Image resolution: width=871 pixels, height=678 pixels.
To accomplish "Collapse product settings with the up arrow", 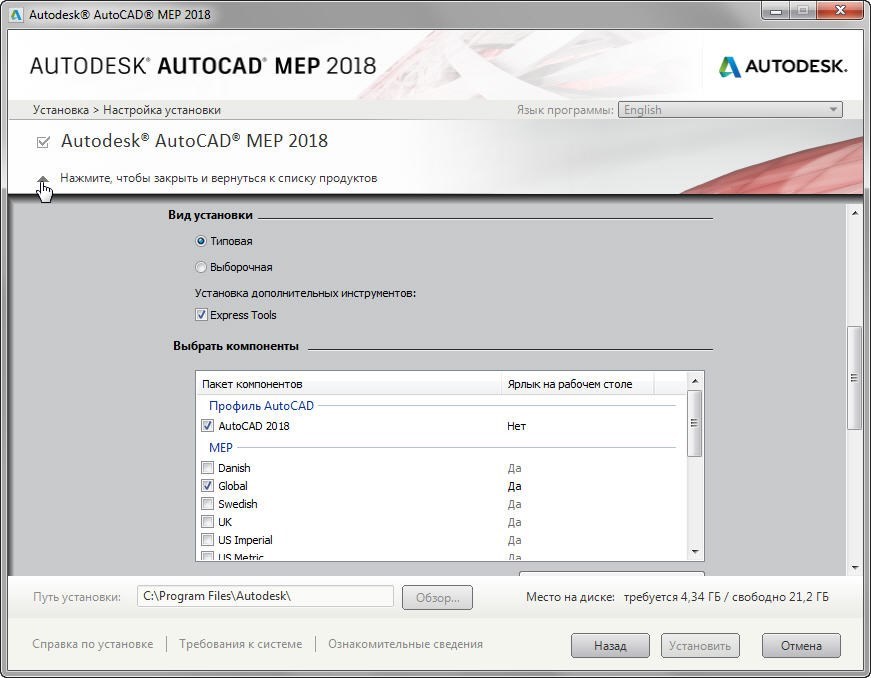I will tap(43, 179).
